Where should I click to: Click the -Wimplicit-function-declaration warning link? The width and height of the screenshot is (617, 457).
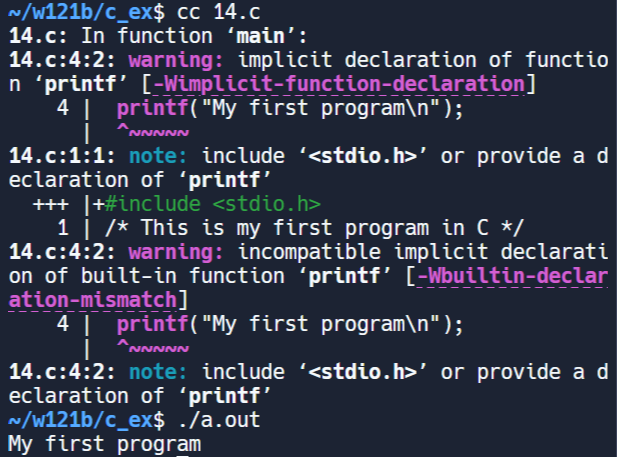[x=339, y=84]
